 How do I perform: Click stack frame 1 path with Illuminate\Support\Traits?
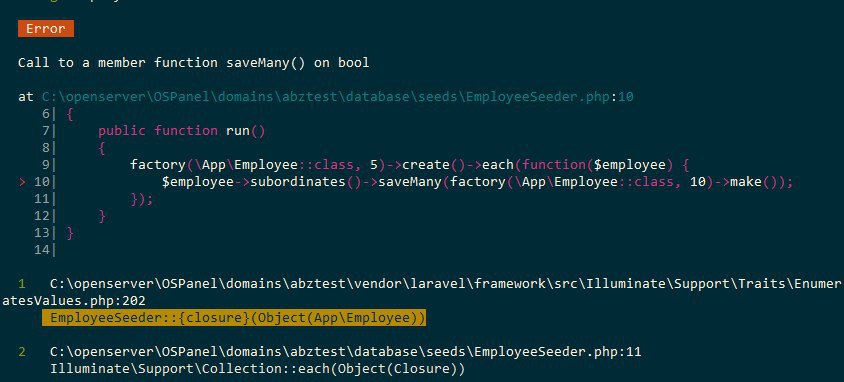445,284
